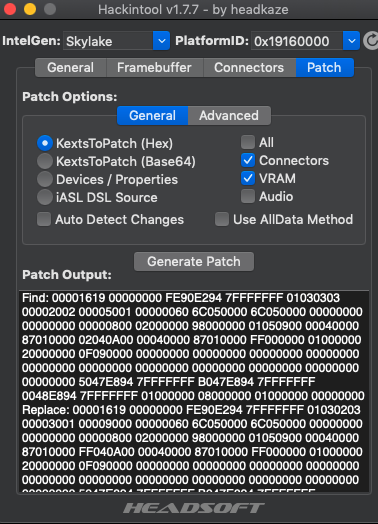Select iASL DSL Source radio button
Screen dimensions: 378x524
(45, 198)
